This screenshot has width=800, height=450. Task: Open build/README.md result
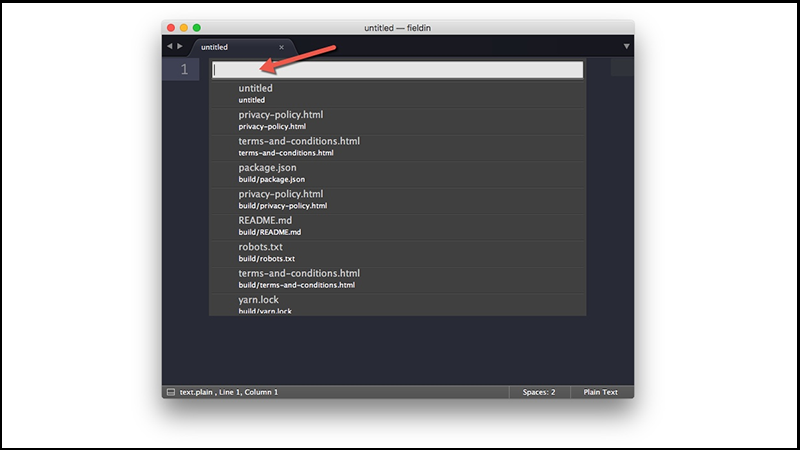397,226
